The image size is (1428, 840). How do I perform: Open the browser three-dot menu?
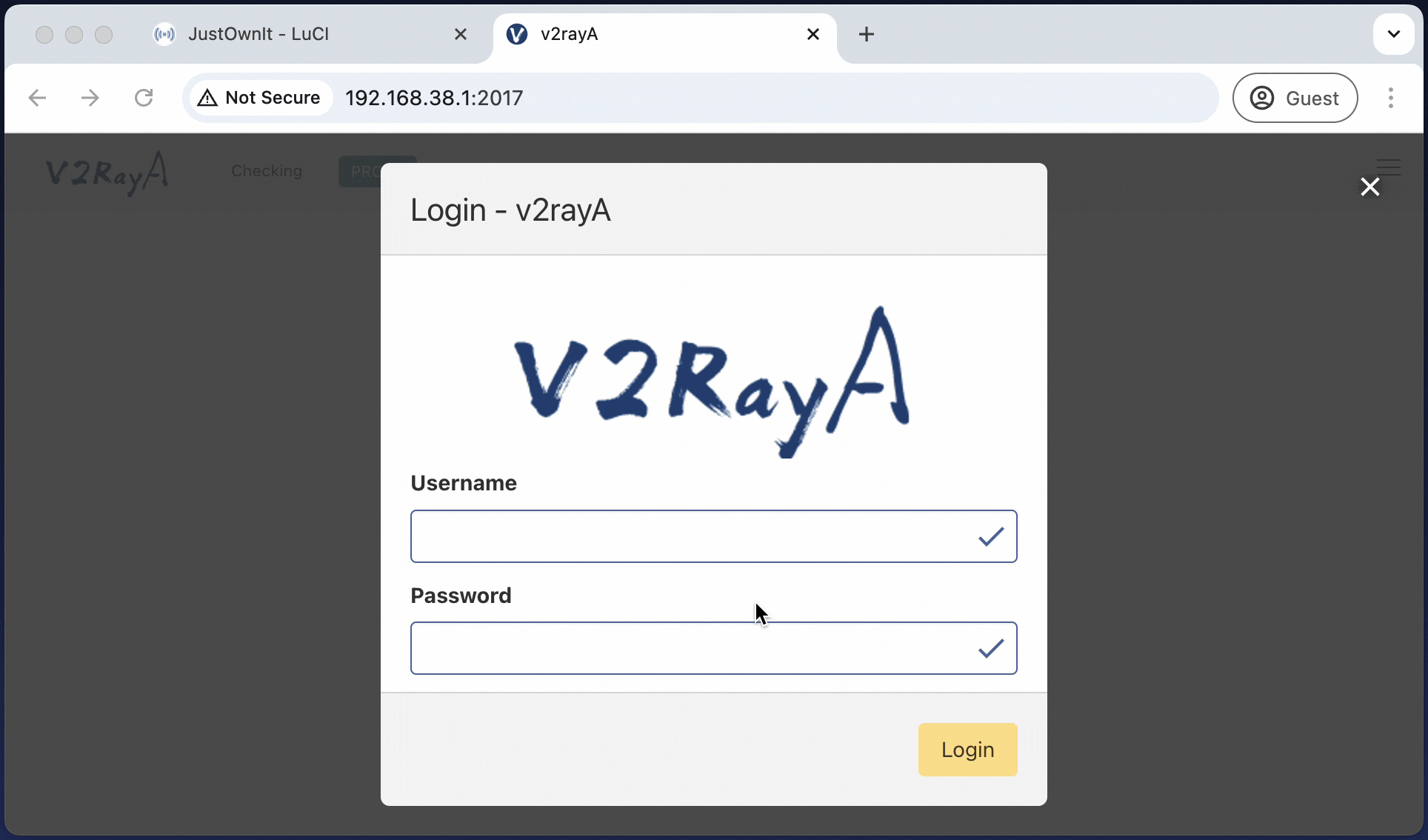[x=1391, y=98]
